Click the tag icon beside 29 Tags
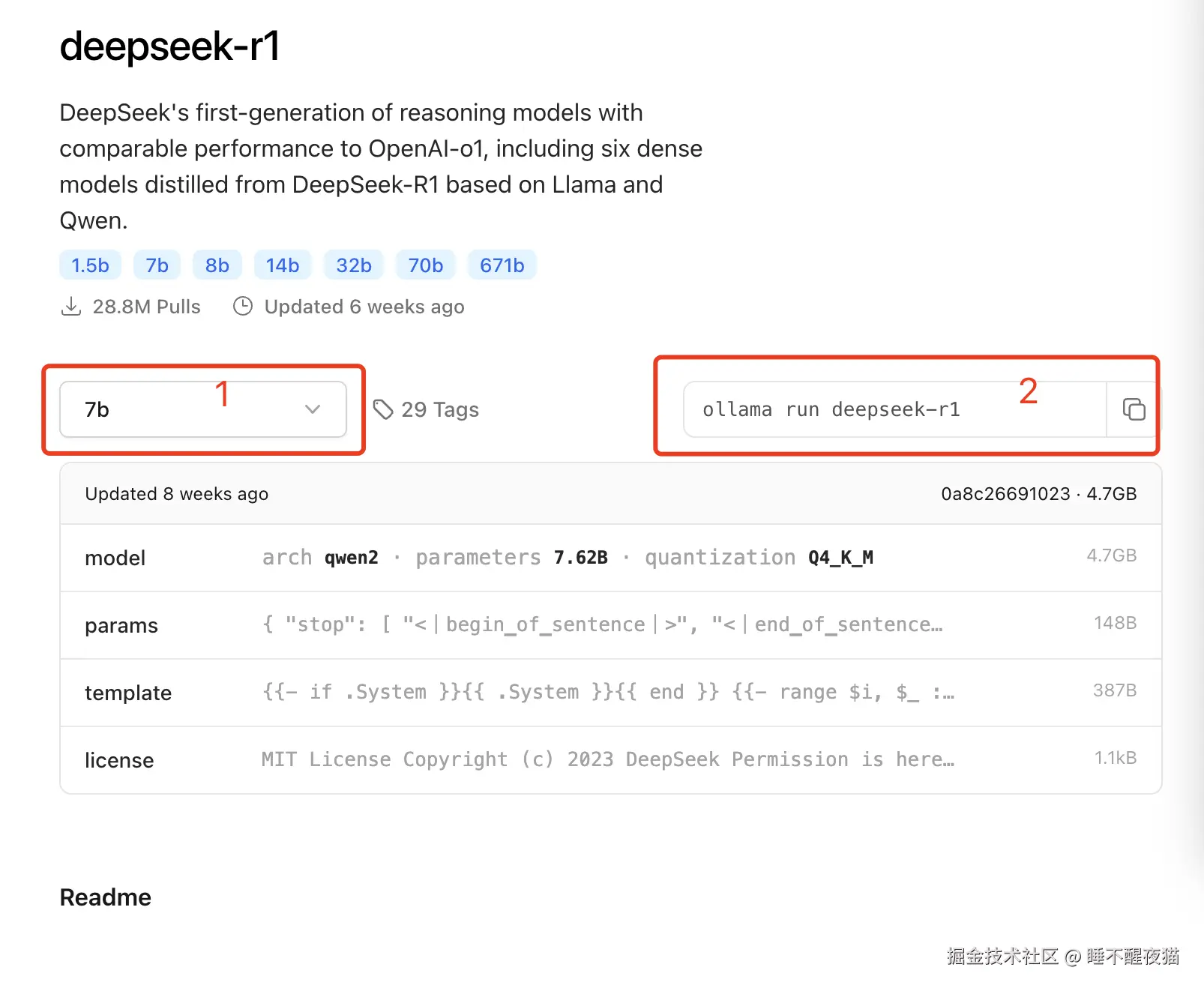Image resolution: width=1204 pixels, height=991 pixels. point(383,409)
